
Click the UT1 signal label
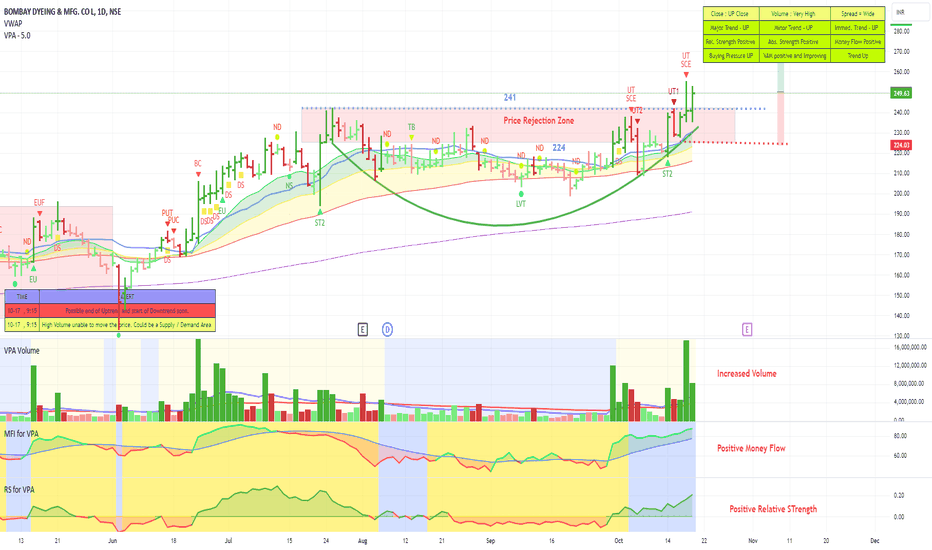(x=673, y=92)
